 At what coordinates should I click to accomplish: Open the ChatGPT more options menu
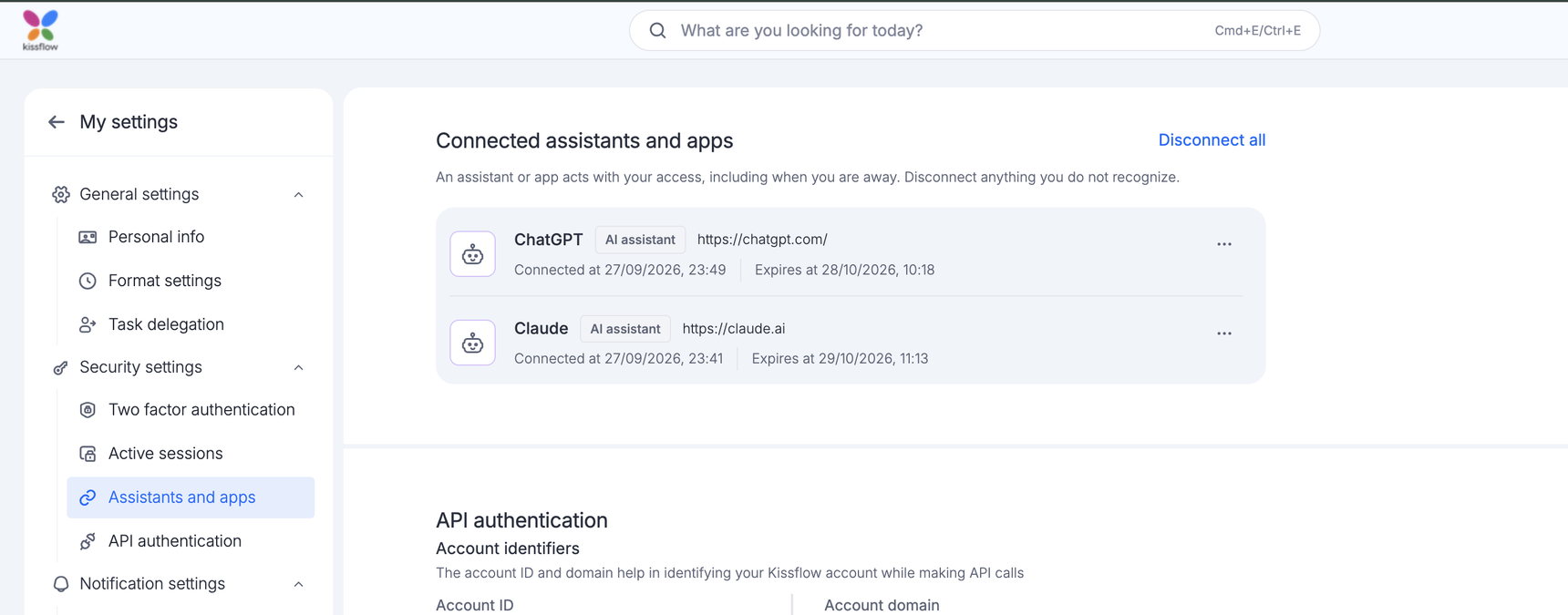[1224, 244]
